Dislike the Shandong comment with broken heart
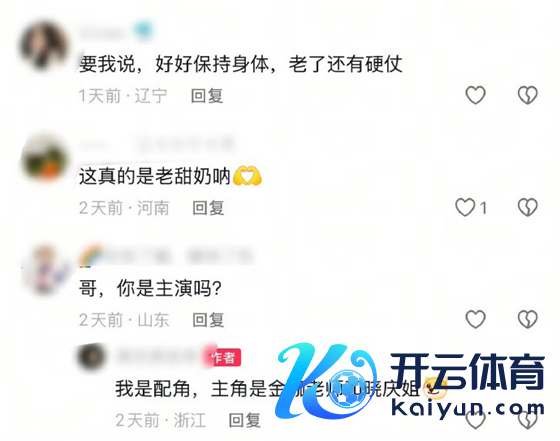 528,319
